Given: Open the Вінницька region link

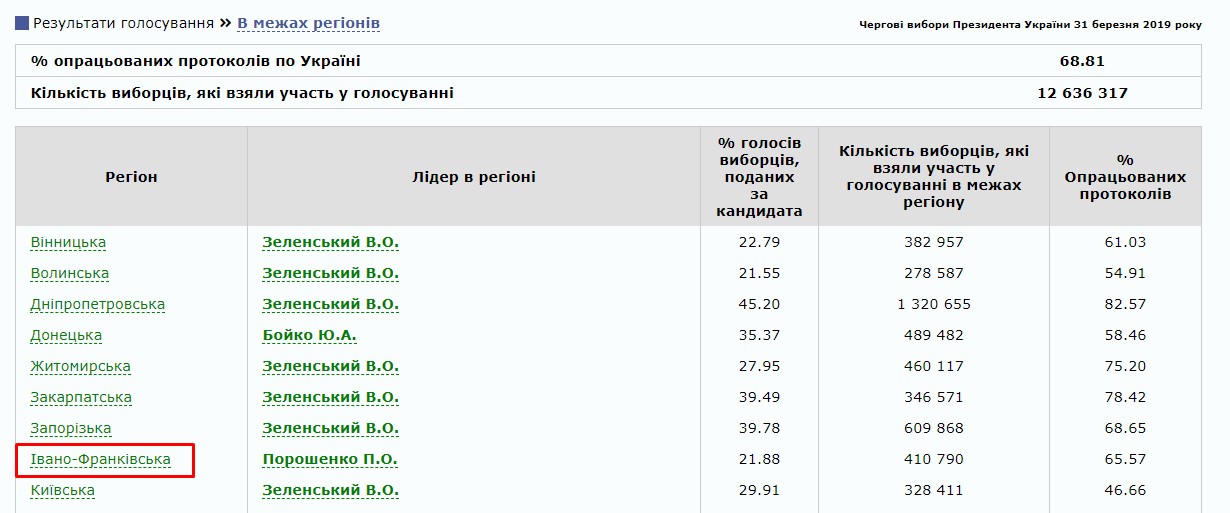Looking at the screenshot, I should 68,242.
